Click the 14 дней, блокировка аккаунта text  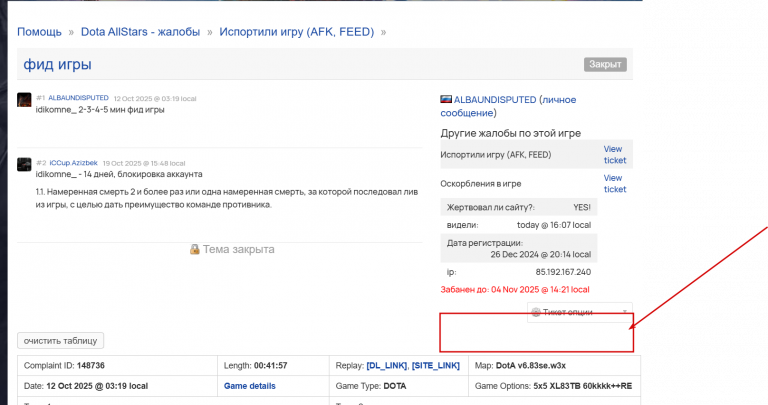click(143, 174)
